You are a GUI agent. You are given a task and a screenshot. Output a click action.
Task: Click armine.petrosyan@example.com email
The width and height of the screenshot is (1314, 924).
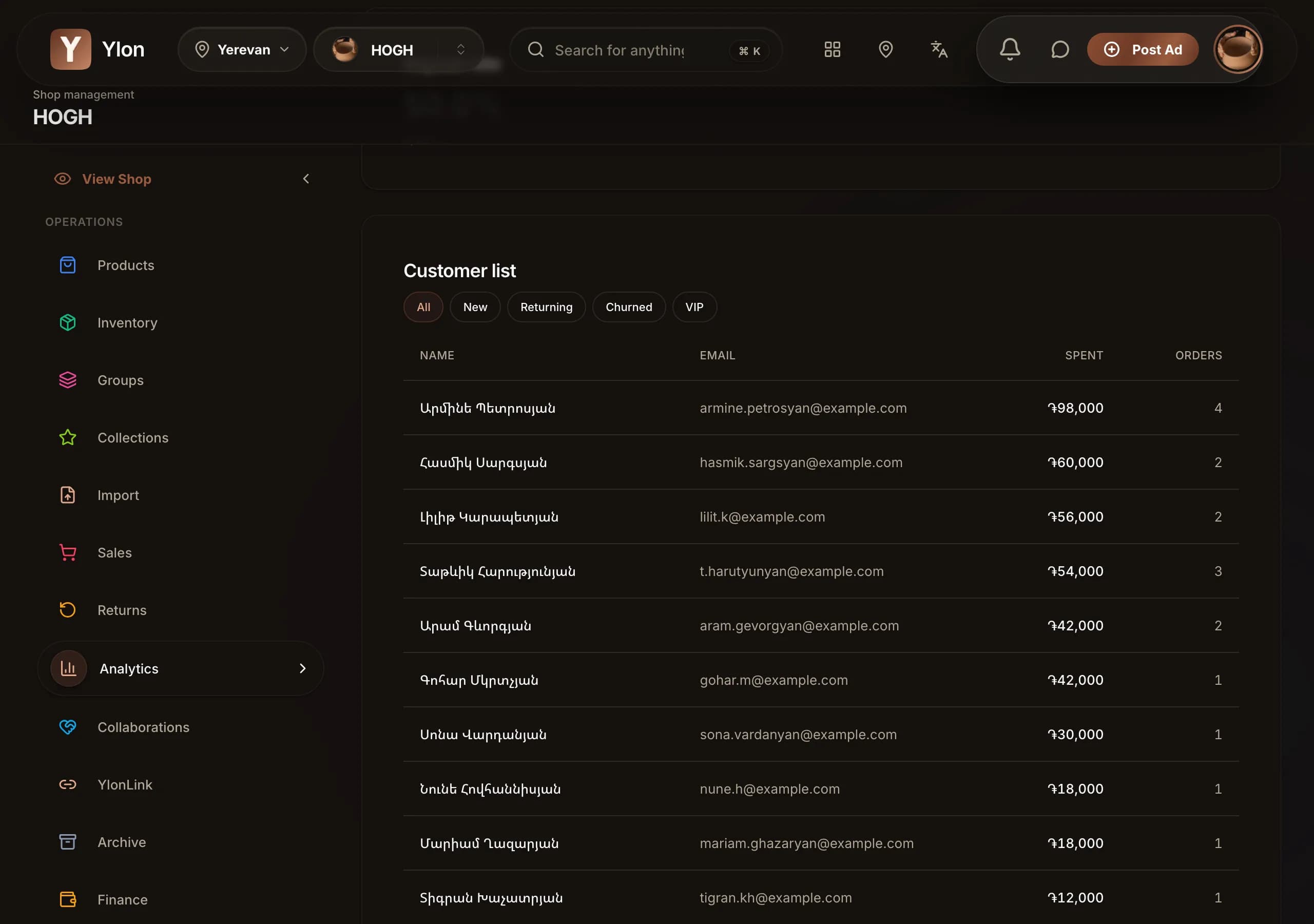(803, 408)
